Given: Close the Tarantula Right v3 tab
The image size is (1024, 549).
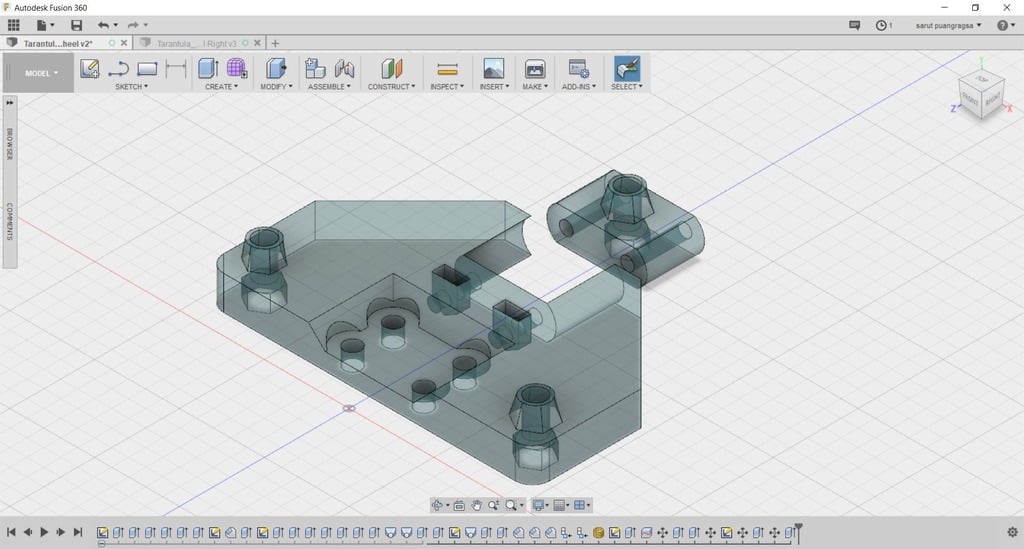Looking at the screenshot, I should click(x=257, y=43).
